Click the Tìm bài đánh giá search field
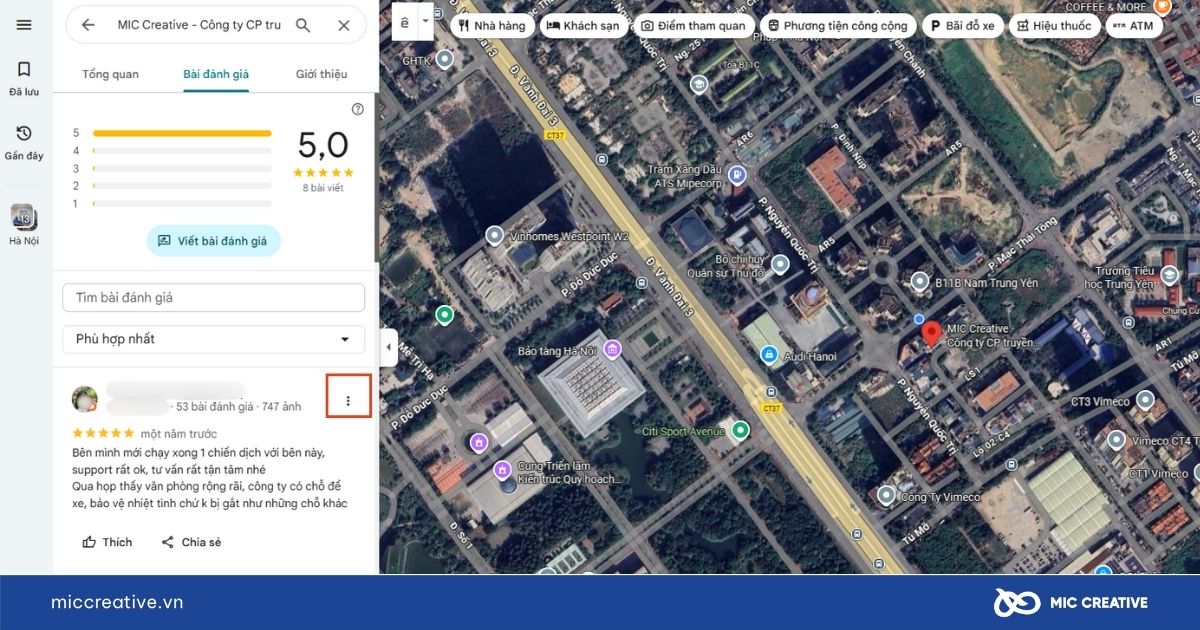 tap(214, 297)
